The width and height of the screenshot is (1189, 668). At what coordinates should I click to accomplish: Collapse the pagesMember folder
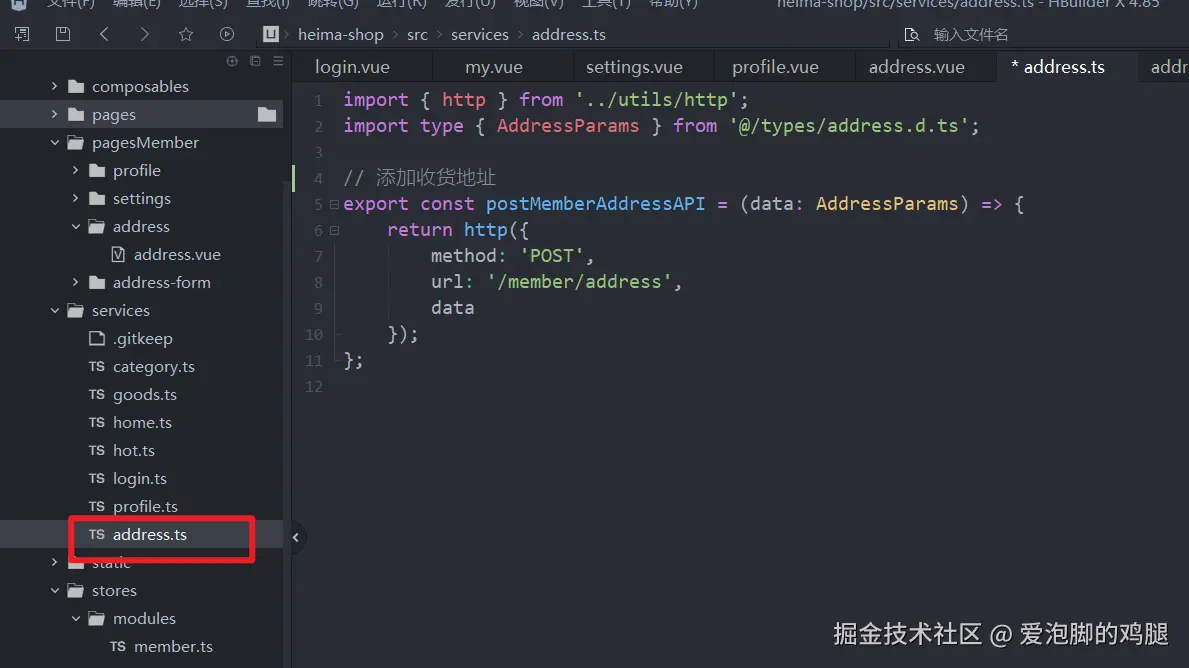click(x=55, y=143)
